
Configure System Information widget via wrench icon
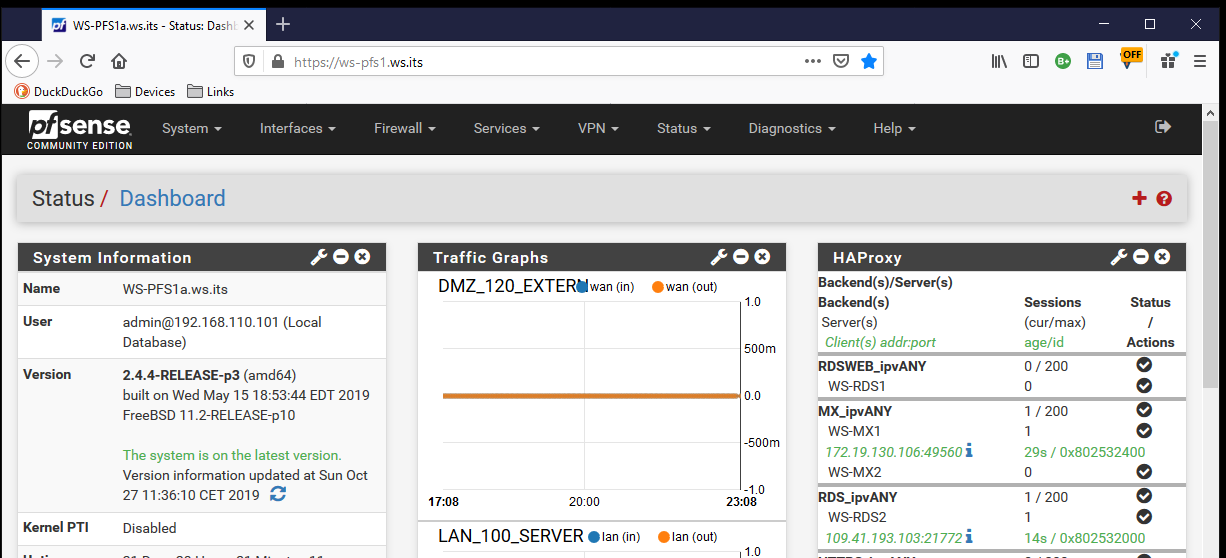[x=319, y=257]
